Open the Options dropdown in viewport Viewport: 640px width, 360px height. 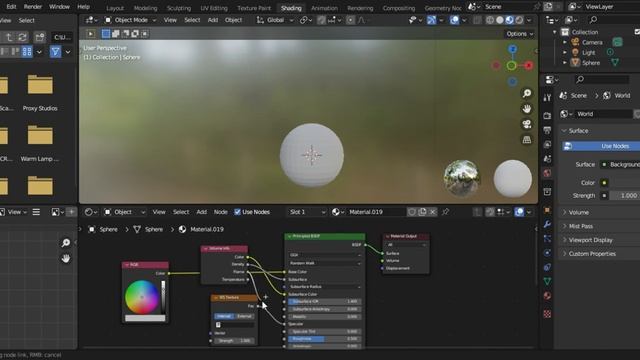coord(520,34)
